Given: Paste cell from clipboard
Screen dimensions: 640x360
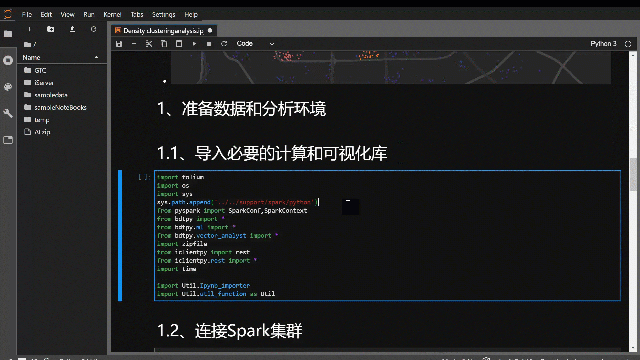Looking at the screenshot, I should coord(179,44).
